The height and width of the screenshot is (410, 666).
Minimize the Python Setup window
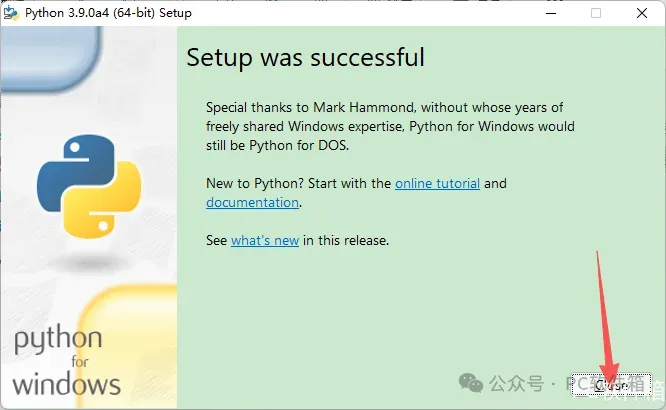pyautogui.click(x=550, y=13)
